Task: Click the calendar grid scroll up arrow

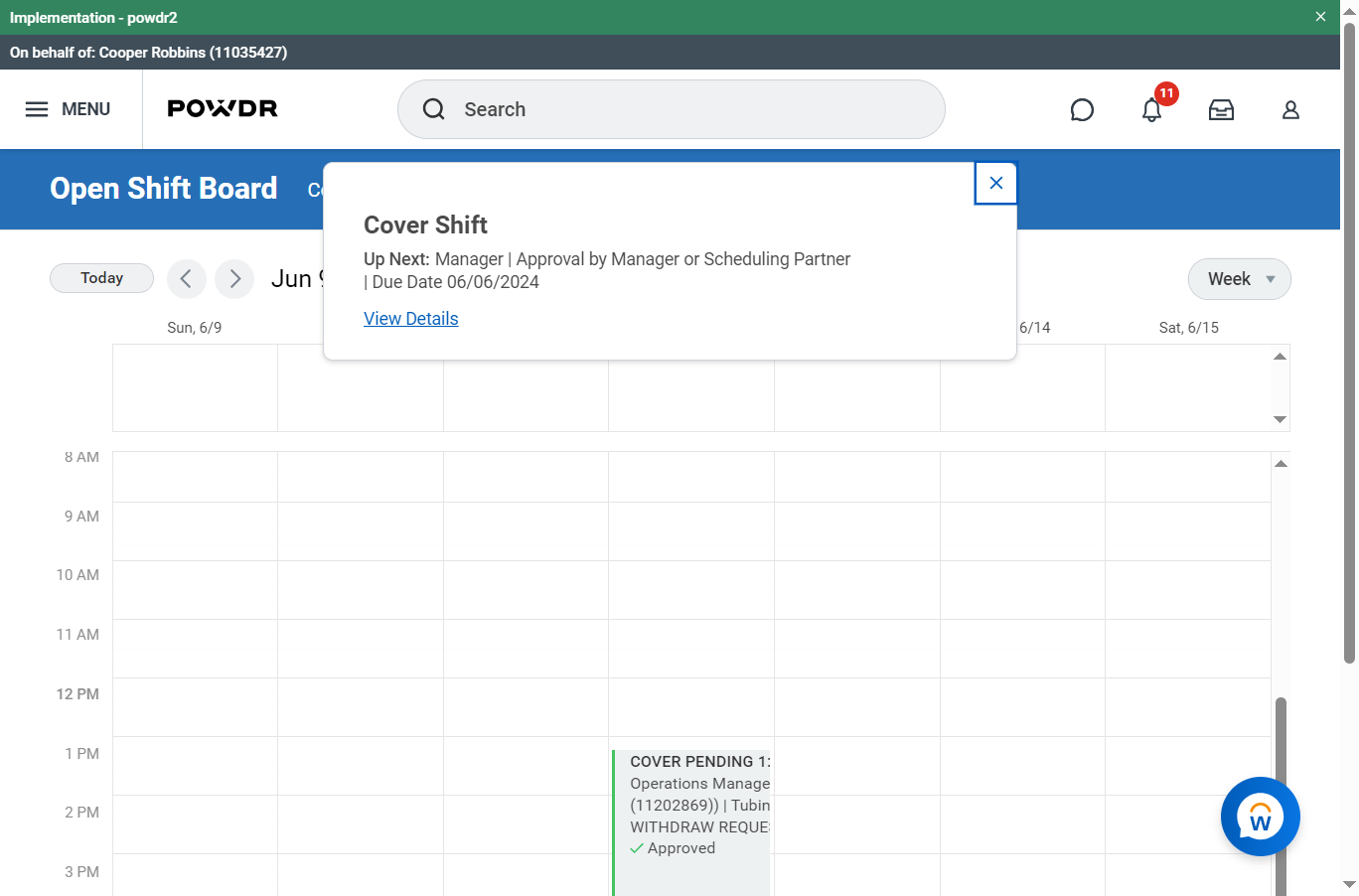Action: (1281, 464)
